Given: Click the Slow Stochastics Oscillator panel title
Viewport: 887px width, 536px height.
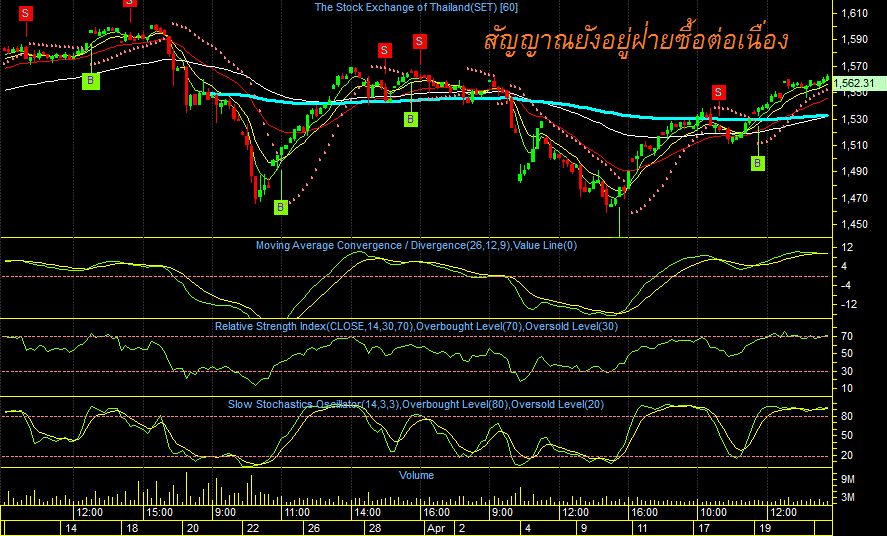Looking at the screenshot, I should [416, 404].
